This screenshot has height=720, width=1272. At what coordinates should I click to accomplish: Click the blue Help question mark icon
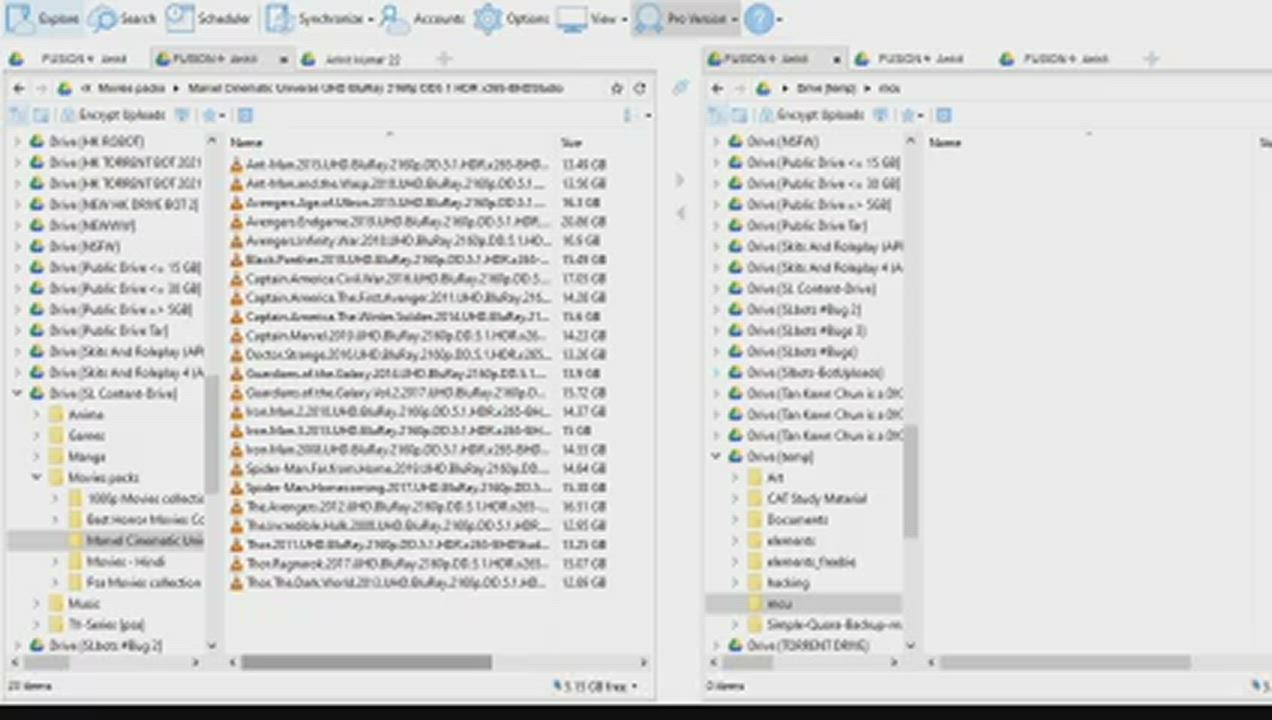[x=760, y=18]
